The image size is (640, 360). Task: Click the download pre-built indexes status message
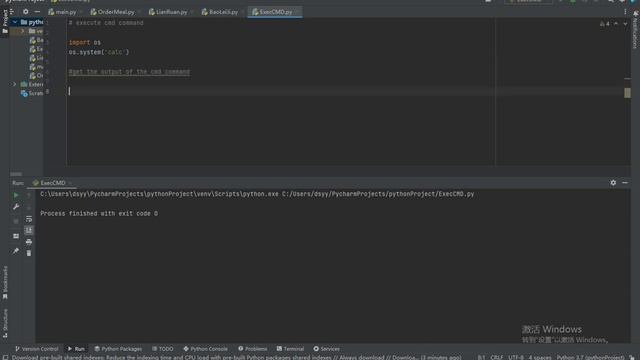[x=236, y=357]
